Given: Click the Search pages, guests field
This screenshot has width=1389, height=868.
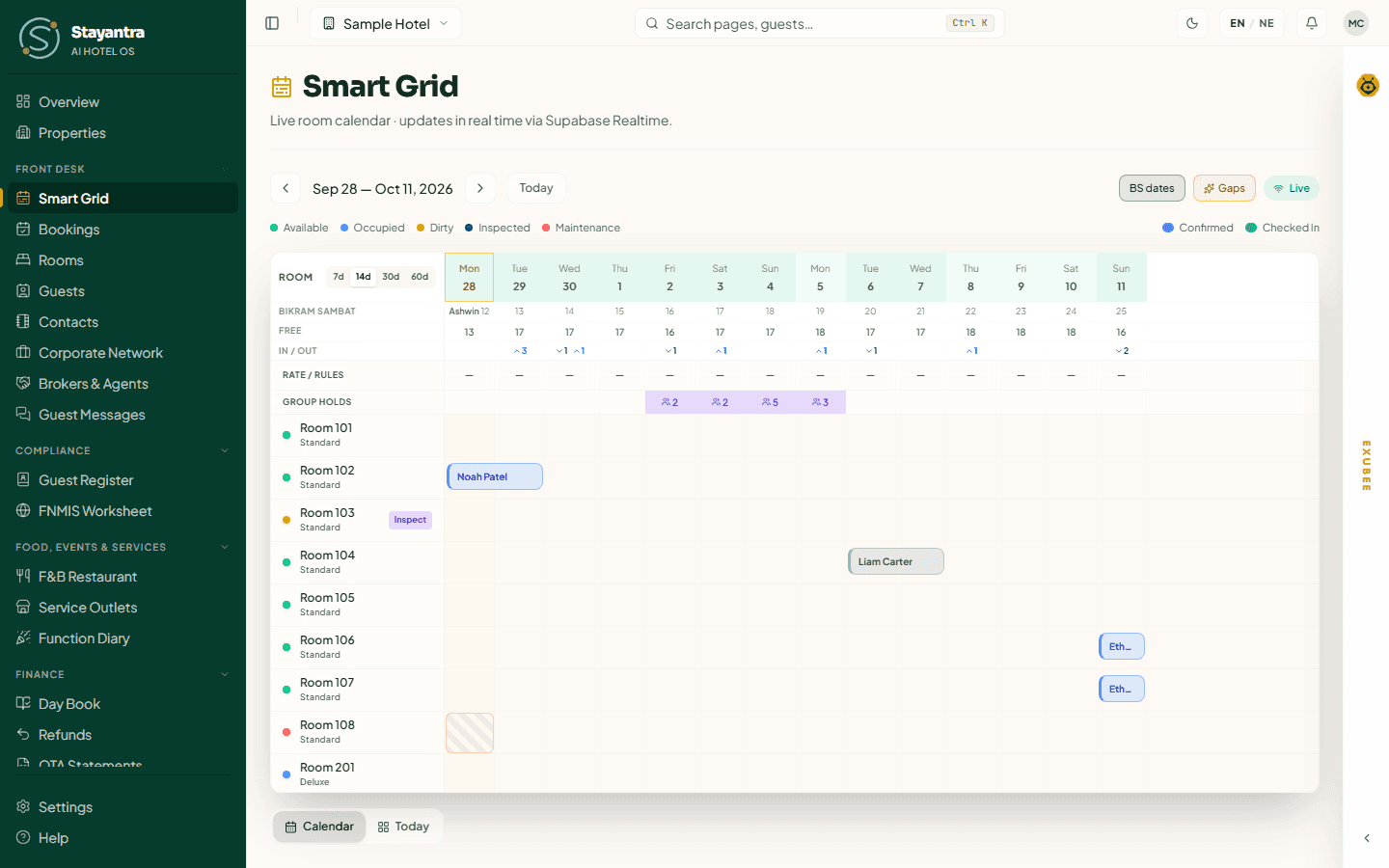Looking at the screenshot, I should click(x=820, y=23).
